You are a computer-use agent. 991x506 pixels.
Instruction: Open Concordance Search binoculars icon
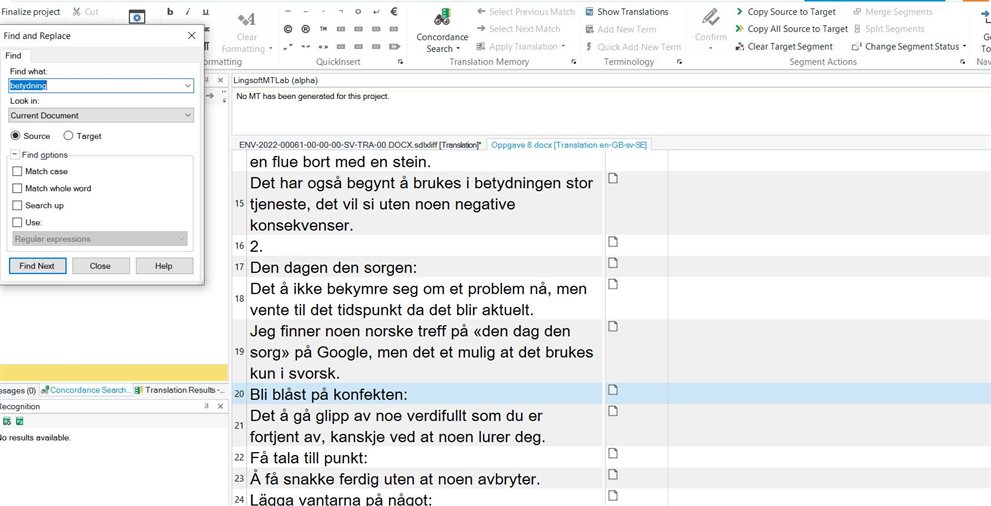[x=442, y=18]
